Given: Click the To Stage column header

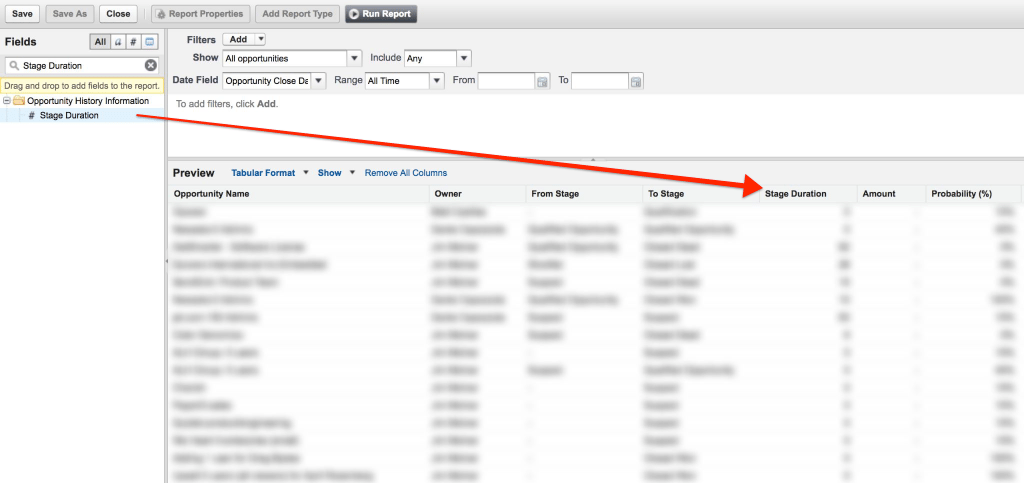Looking at the screenshot, I should [701, 194].
